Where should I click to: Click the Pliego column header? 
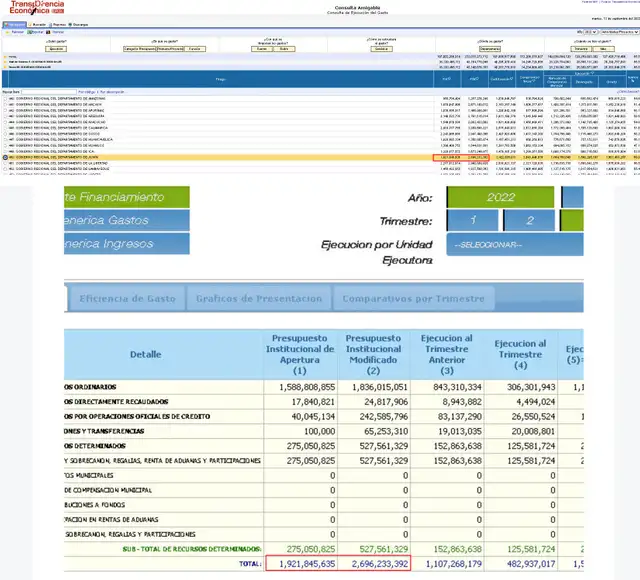pos(221,79)
